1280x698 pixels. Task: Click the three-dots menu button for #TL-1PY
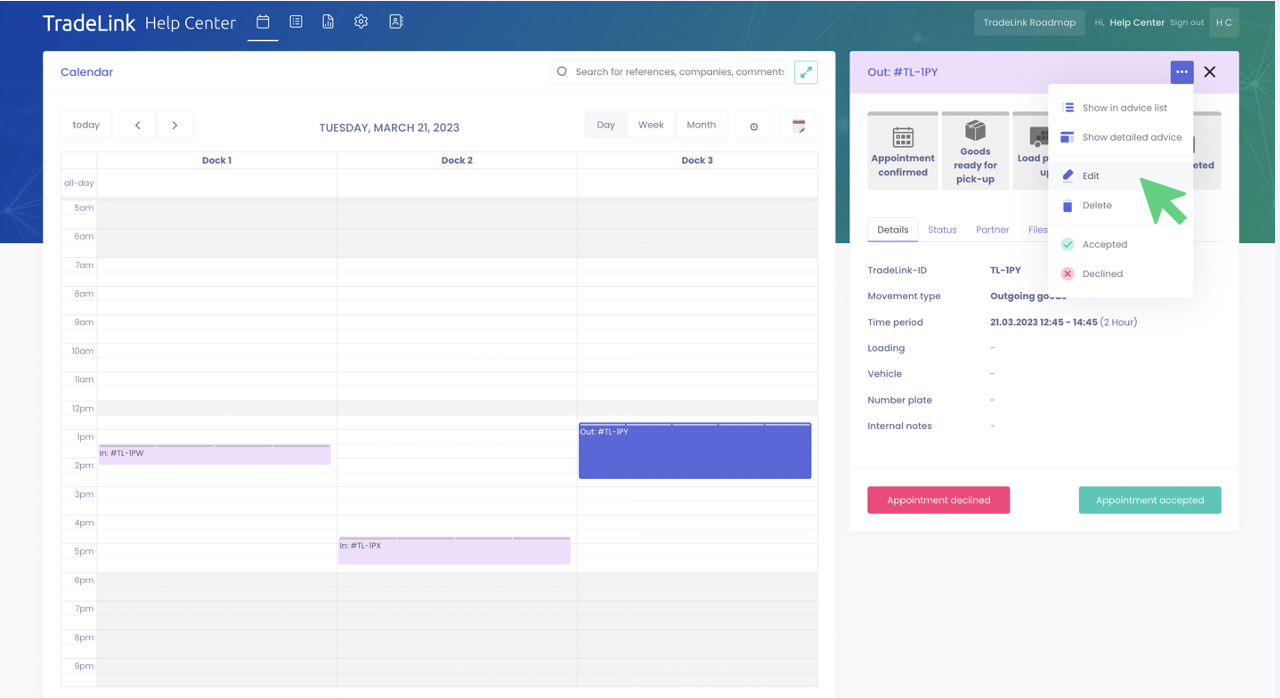point(1181,72)
